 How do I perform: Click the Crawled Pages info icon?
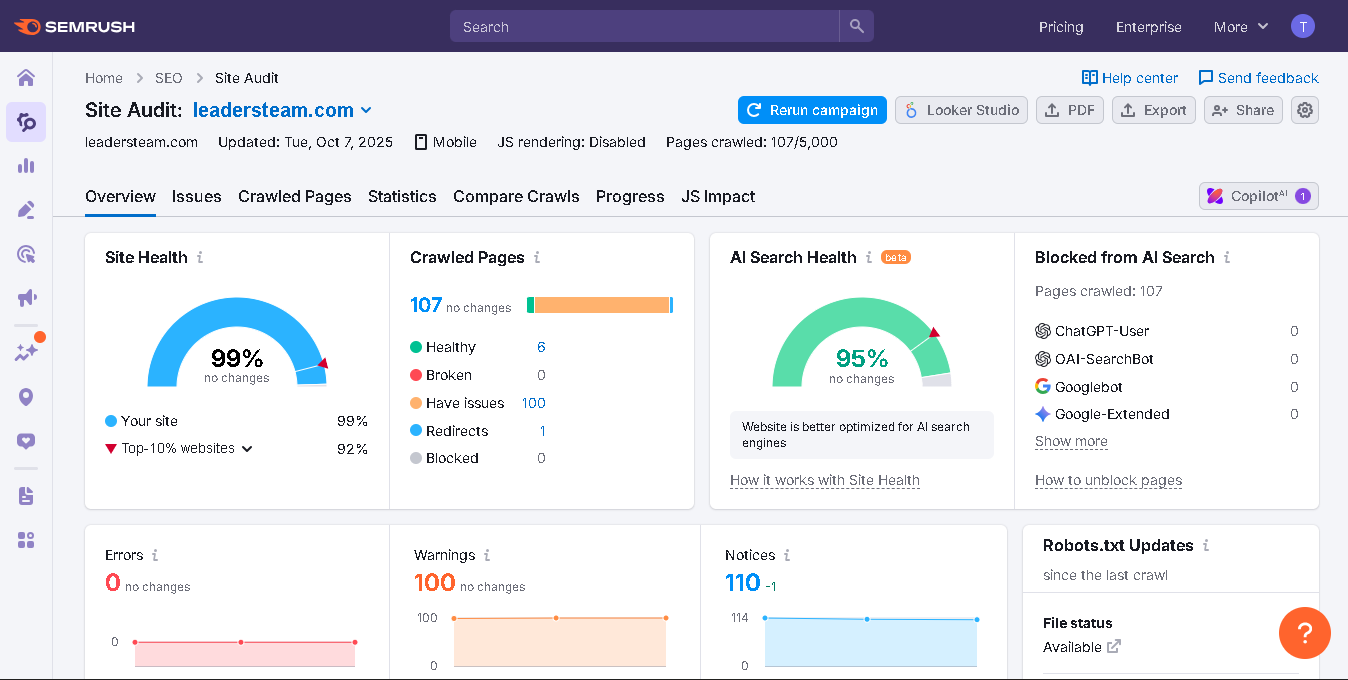[x=537, y=258]
